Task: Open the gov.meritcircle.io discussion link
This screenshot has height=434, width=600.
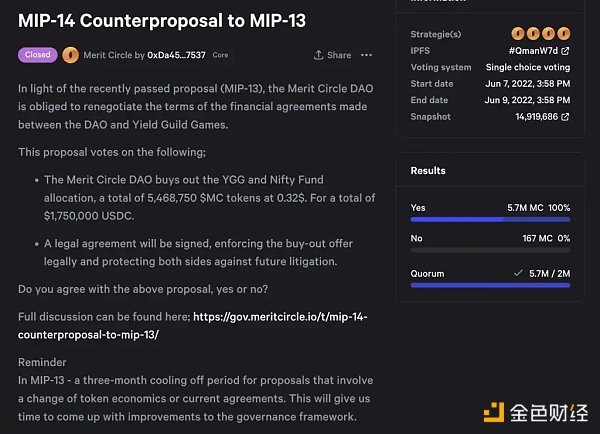Action: [279, 325]
